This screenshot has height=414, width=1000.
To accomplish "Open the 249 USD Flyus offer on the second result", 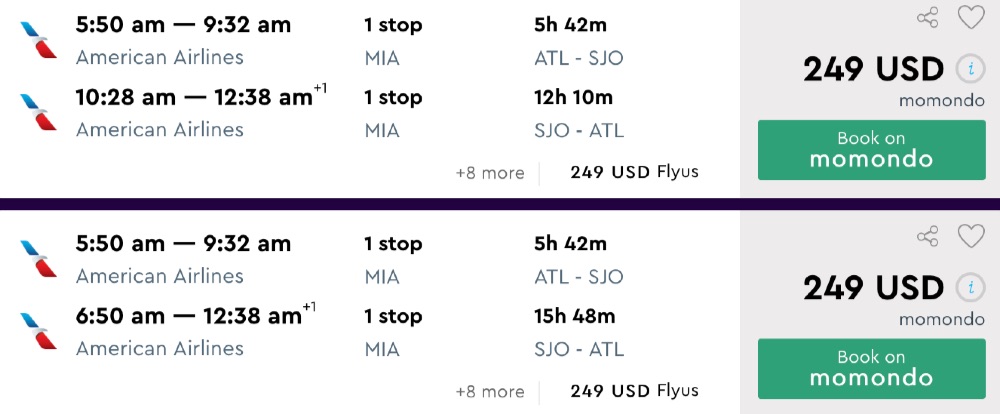I will click(x=634, y=391).
